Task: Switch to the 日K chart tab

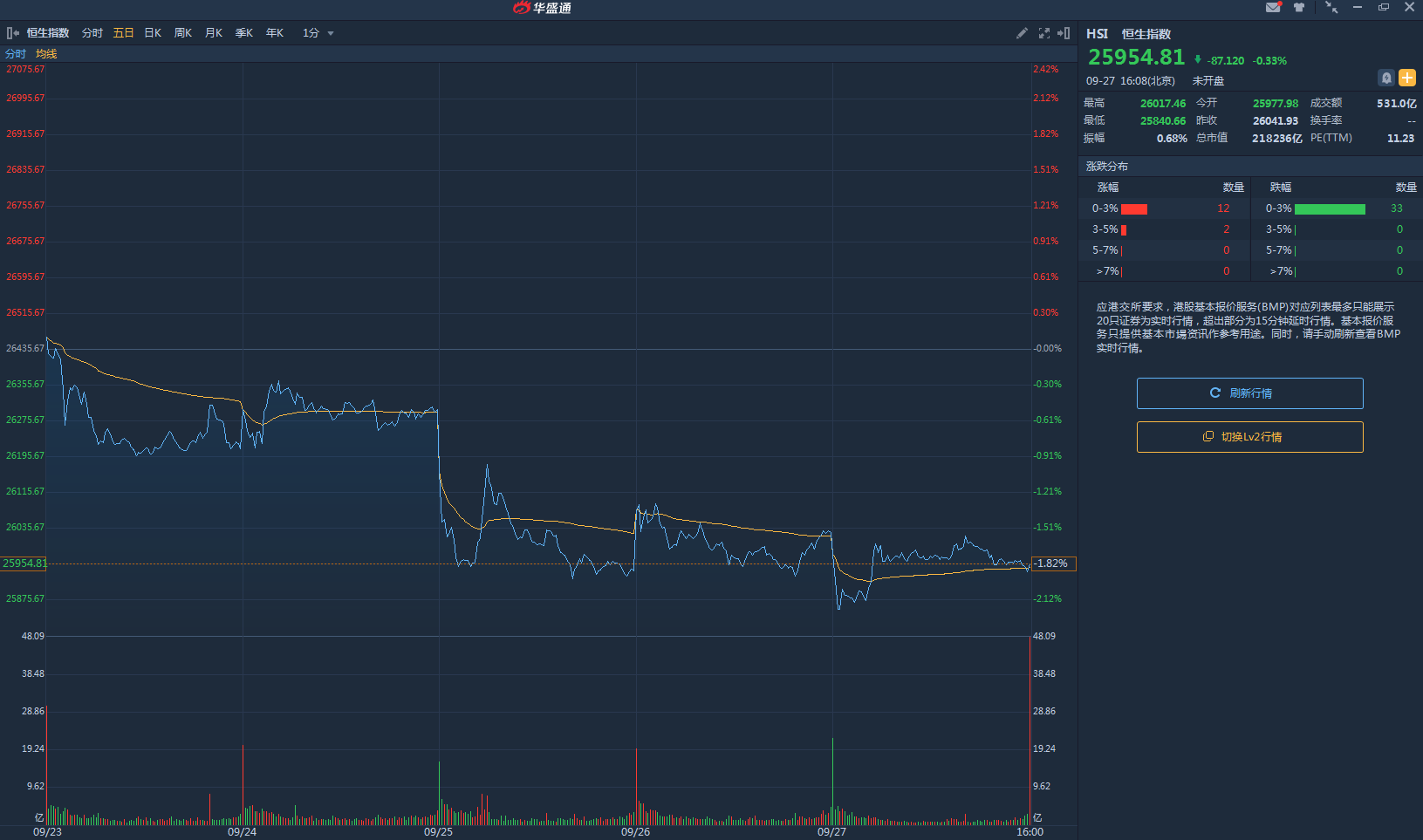Action: coord(153,33)
